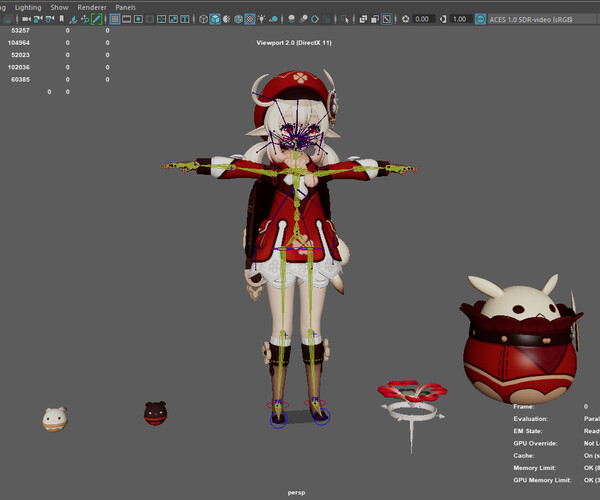Select the large red bomb model
600x500 pixels.
pos(521,354)
